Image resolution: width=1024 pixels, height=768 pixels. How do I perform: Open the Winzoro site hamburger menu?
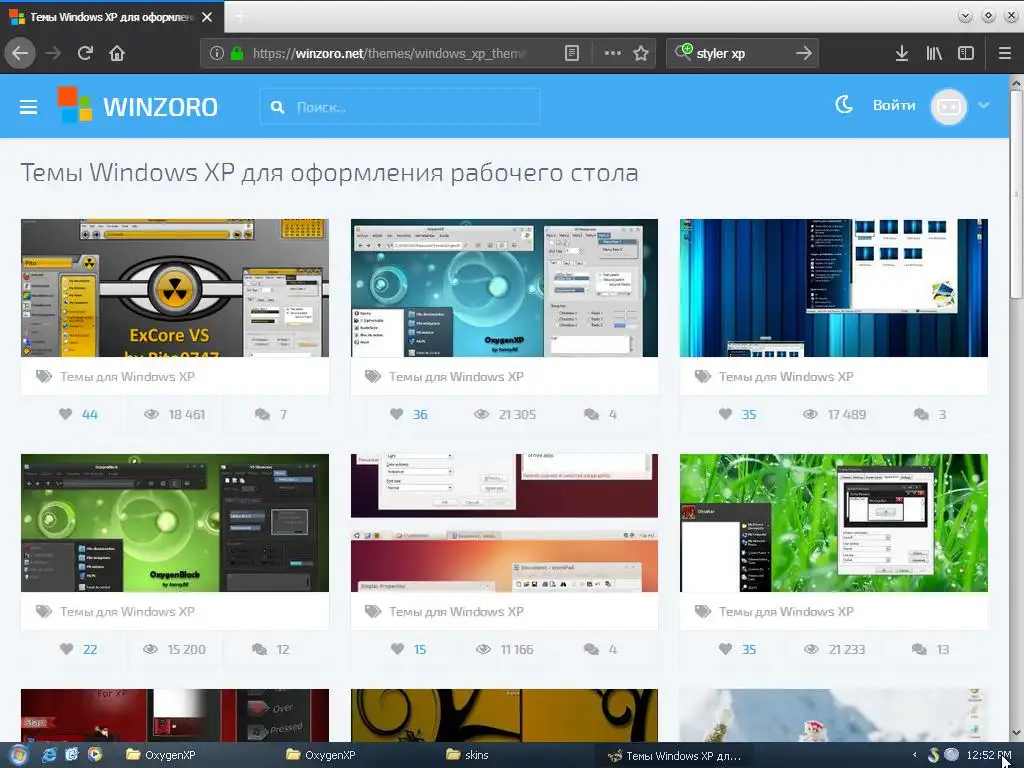pyautogui.click(x=28, y=106)
